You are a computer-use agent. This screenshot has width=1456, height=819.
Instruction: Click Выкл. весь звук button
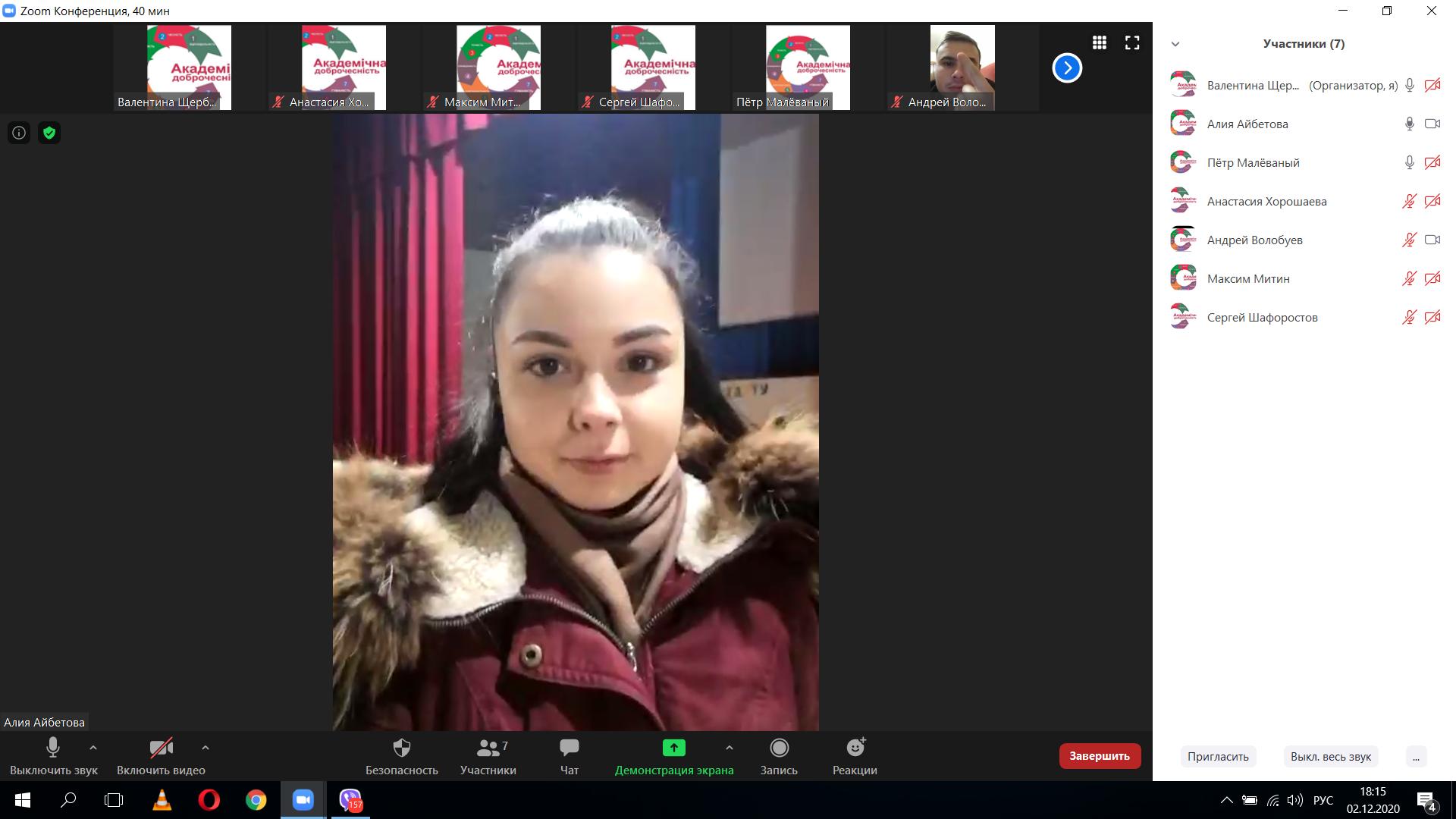1330,756
